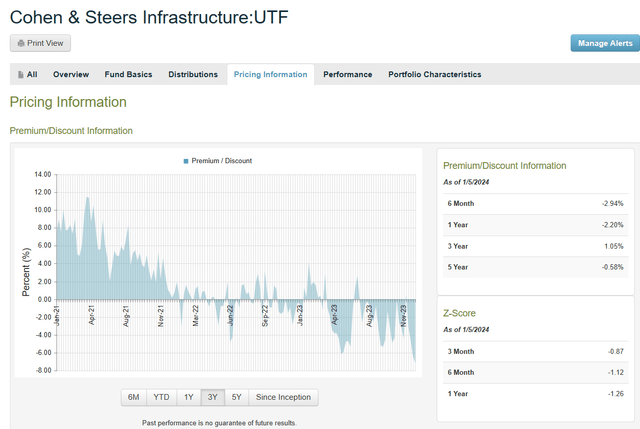The image size is (640, 429).
Task: Select the Pricing Information tab
Action: pos(271,74)
